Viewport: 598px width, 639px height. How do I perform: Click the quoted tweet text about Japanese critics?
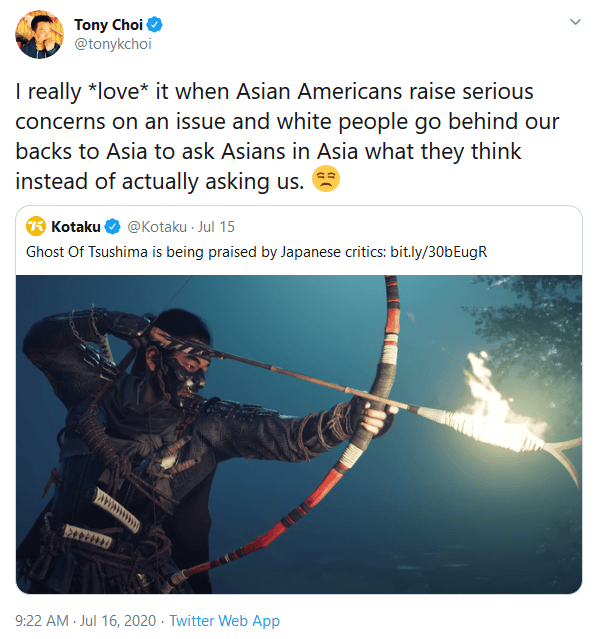[256, 252]
